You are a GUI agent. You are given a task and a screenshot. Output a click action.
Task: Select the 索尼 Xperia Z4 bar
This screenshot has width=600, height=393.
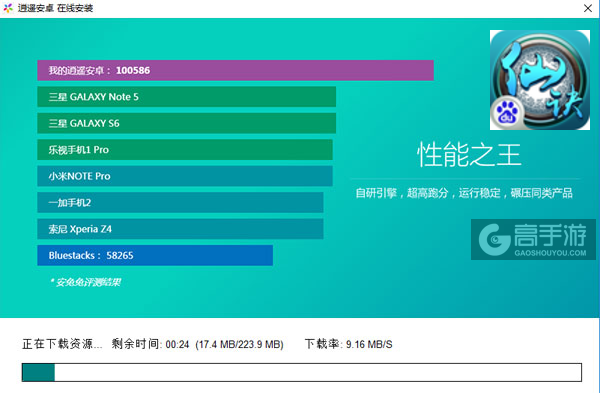pos(180,229)
